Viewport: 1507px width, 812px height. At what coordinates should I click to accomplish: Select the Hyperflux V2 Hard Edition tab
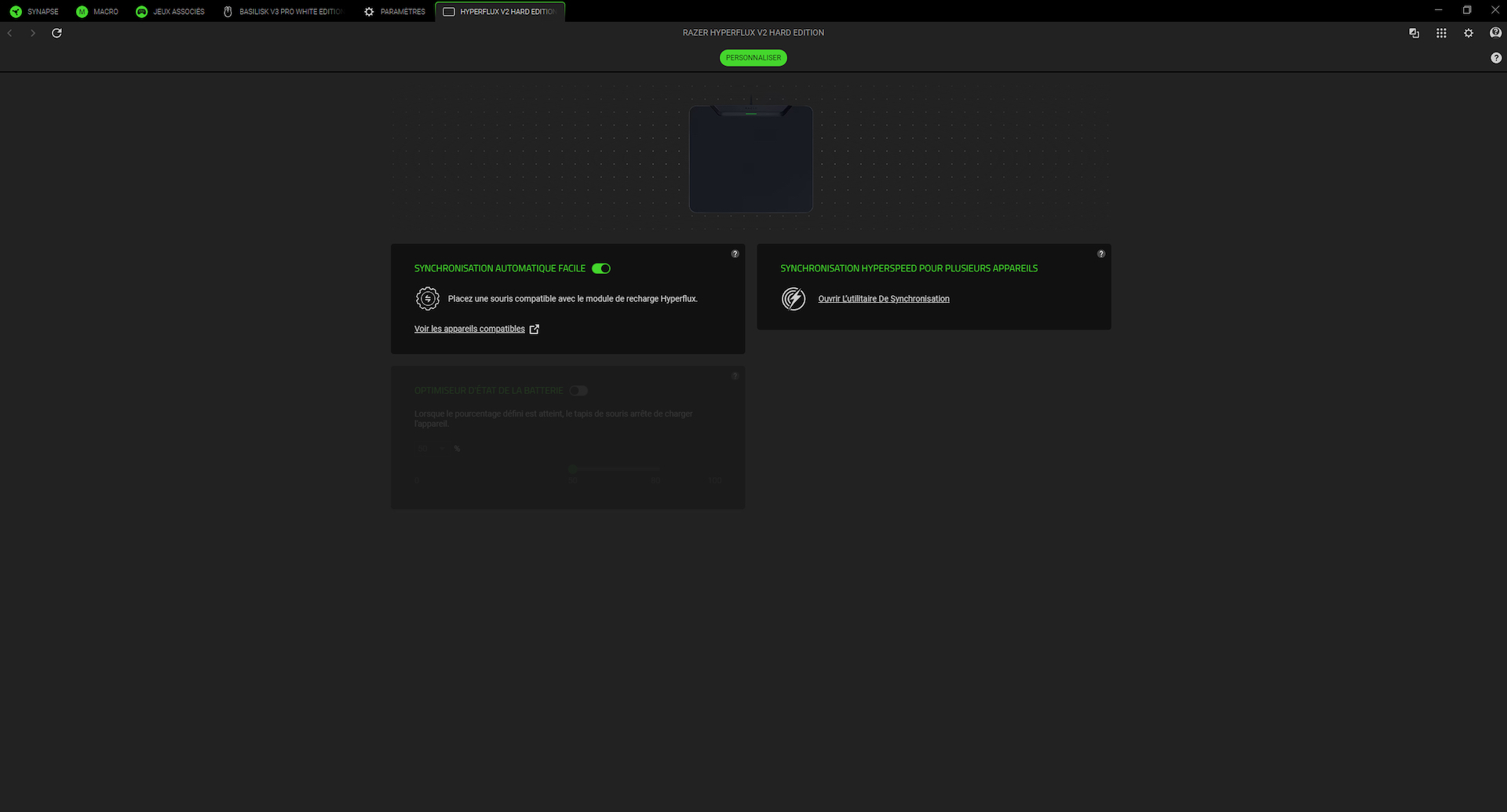point(500,12)
